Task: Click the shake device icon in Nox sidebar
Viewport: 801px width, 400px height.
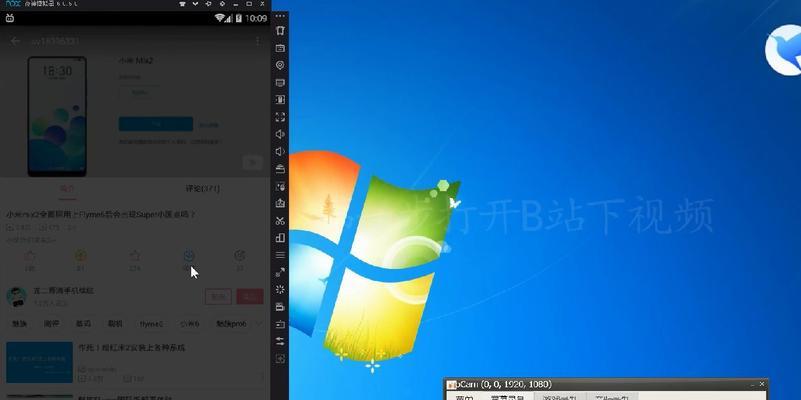Action: [280, 31]
